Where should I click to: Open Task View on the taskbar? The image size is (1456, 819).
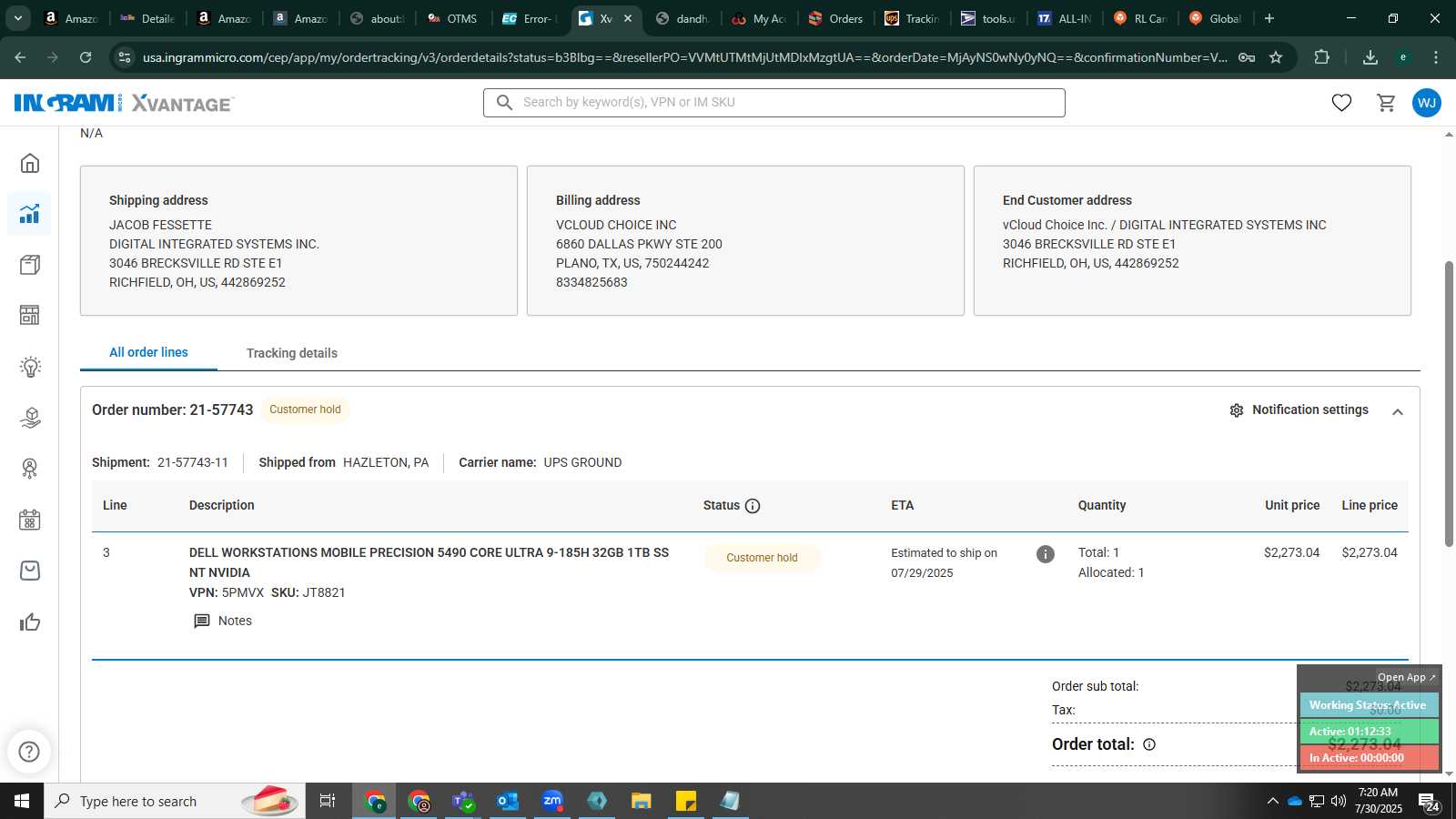[328, 801]
